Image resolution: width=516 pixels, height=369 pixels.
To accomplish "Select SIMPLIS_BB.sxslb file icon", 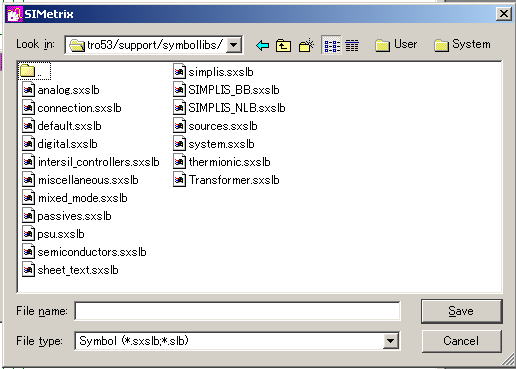I will (179, 90).
